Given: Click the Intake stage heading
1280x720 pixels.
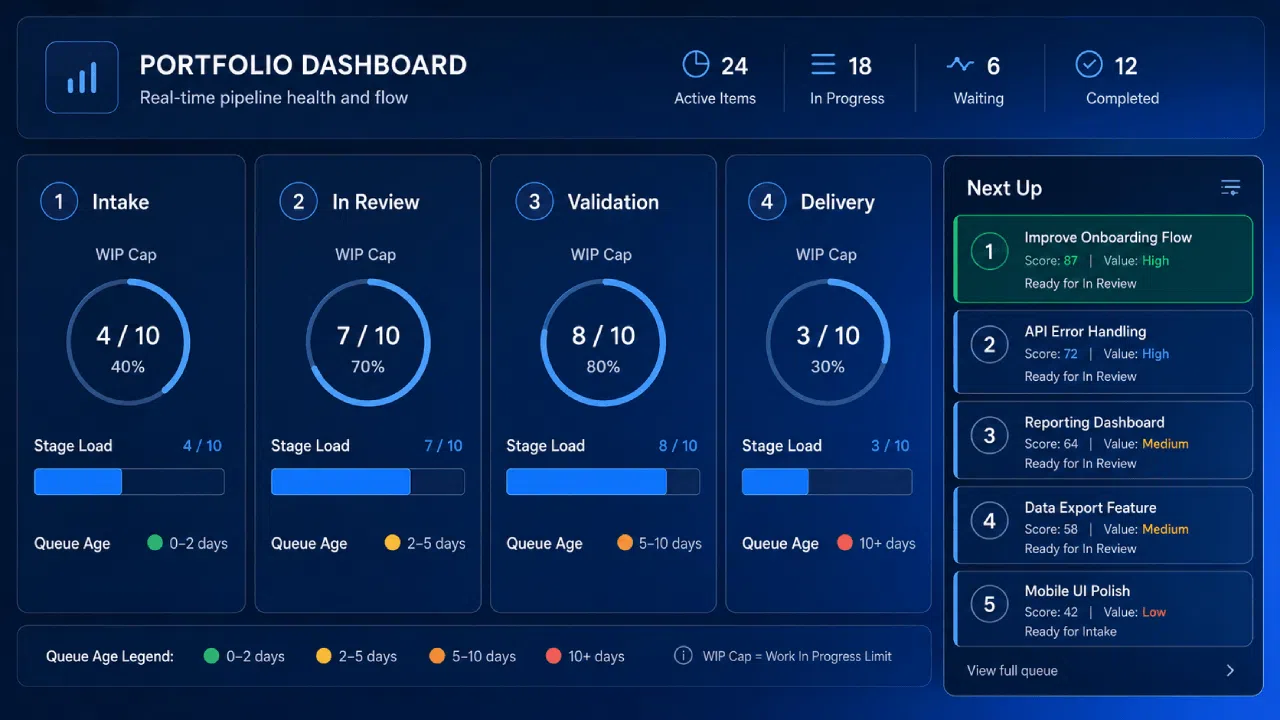Looking at the screenshot, I should point(120,202).
